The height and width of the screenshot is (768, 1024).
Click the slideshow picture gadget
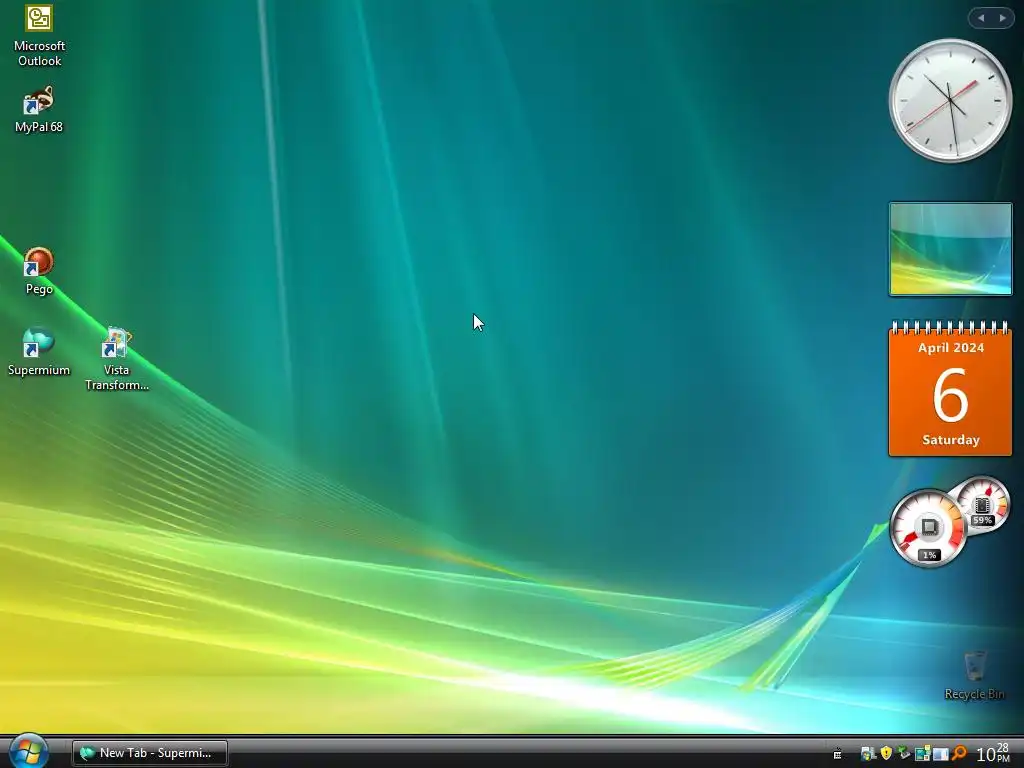(x=950, y=249)
